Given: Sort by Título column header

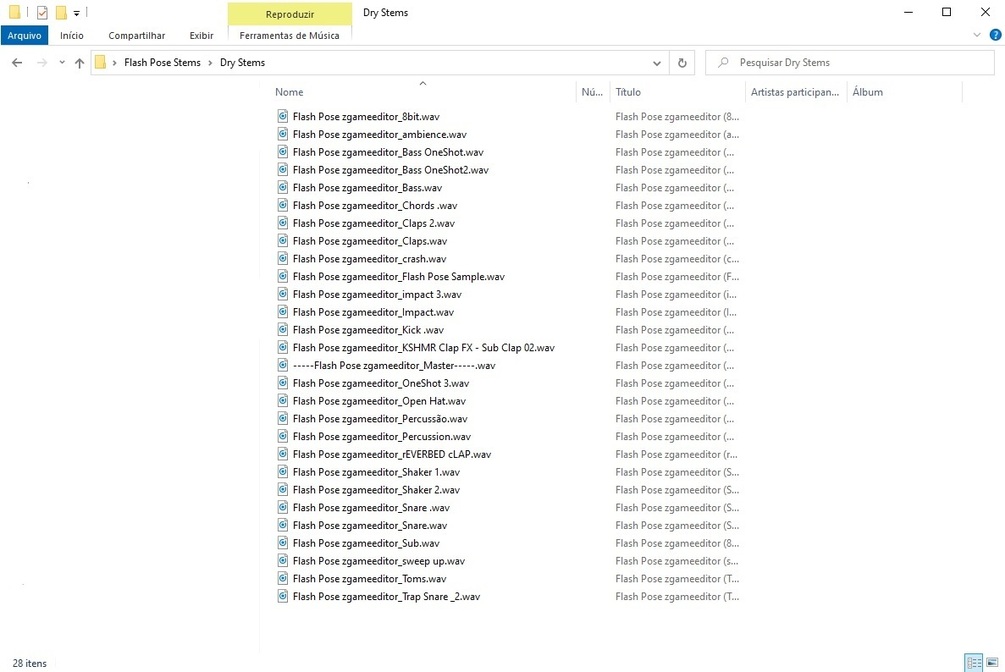Looking at the screenshot, I should (x=628, y=92).
